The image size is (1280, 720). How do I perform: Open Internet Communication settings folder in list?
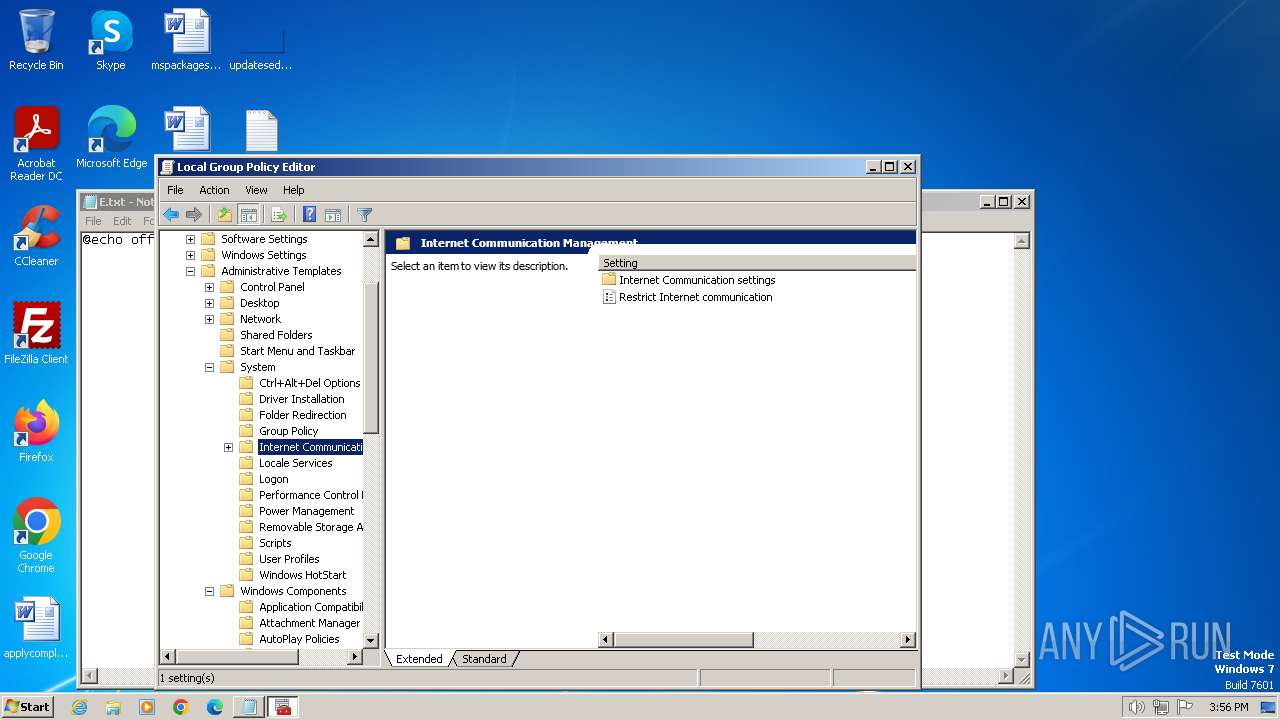tap(697, 280)
